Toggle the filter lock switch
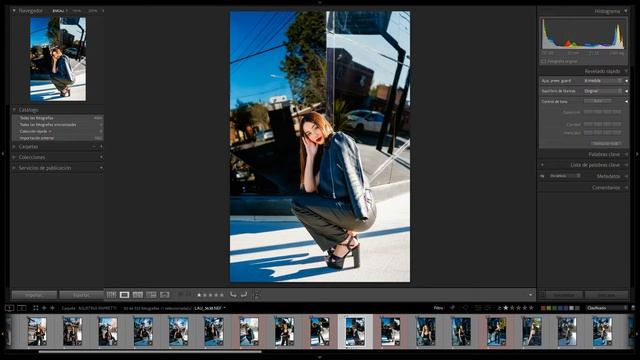 pyautogui.click(x=633, y=308)
